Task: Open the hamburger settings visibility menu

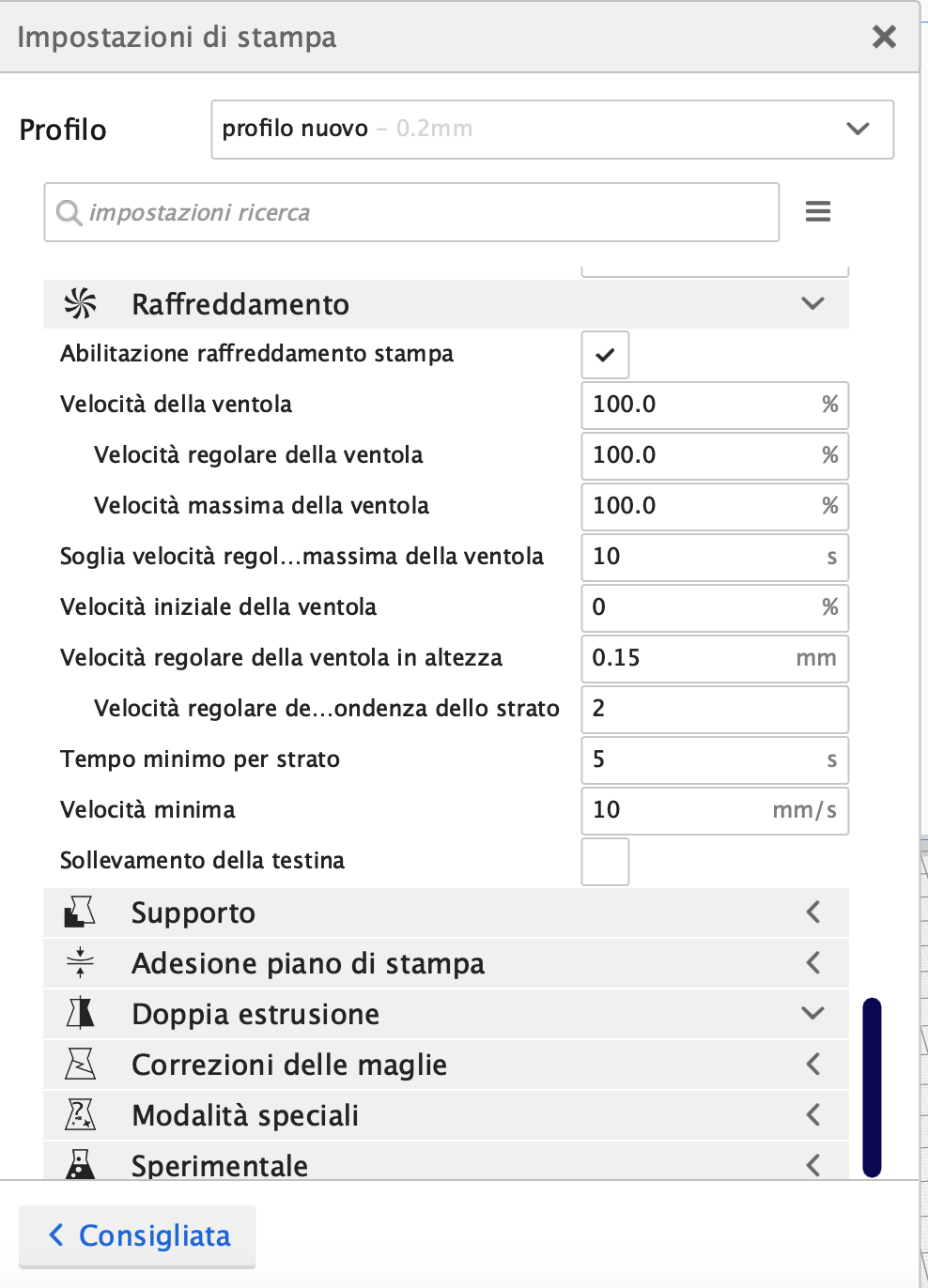Action: tap(818, 211)
